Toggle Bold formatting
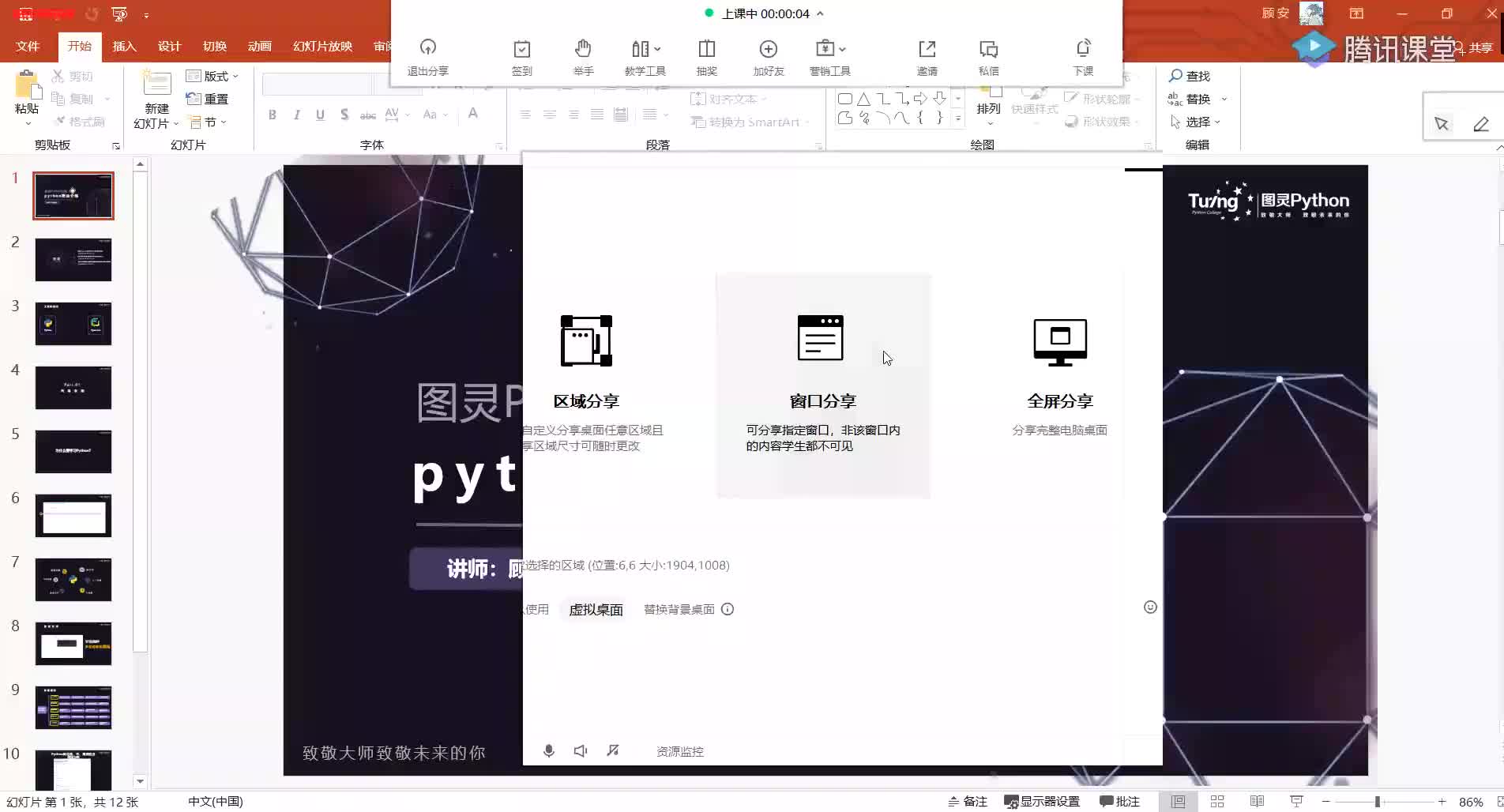The image size is (1504, 812). click(x=273, y=115)
